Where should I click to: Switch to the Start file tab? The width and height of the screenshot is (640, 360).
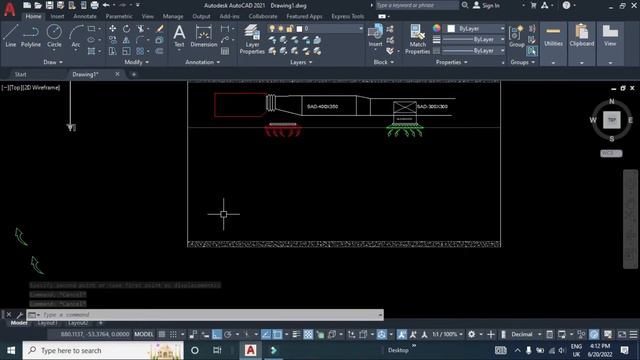point(20,74)
